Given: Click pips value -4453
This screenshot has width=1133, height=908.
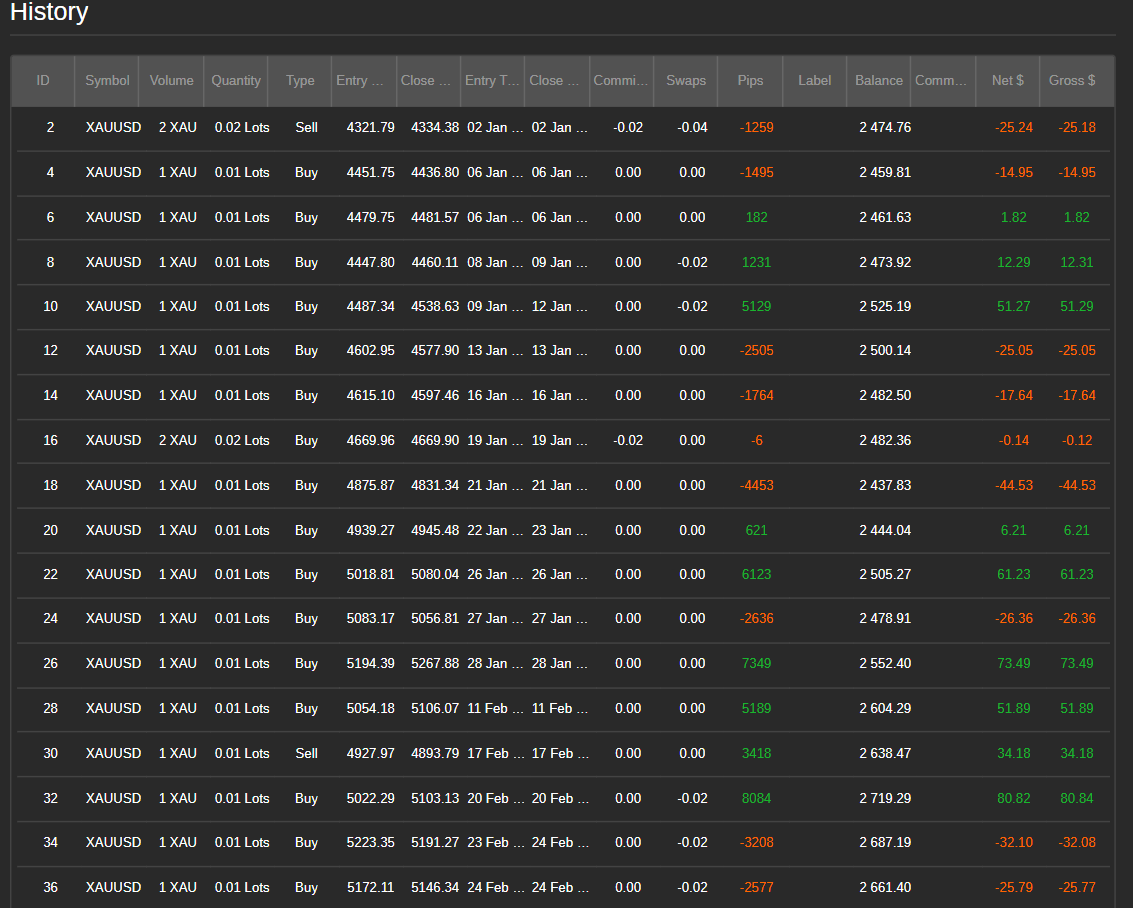Looking at the screenshot, I should coord(757,485).
